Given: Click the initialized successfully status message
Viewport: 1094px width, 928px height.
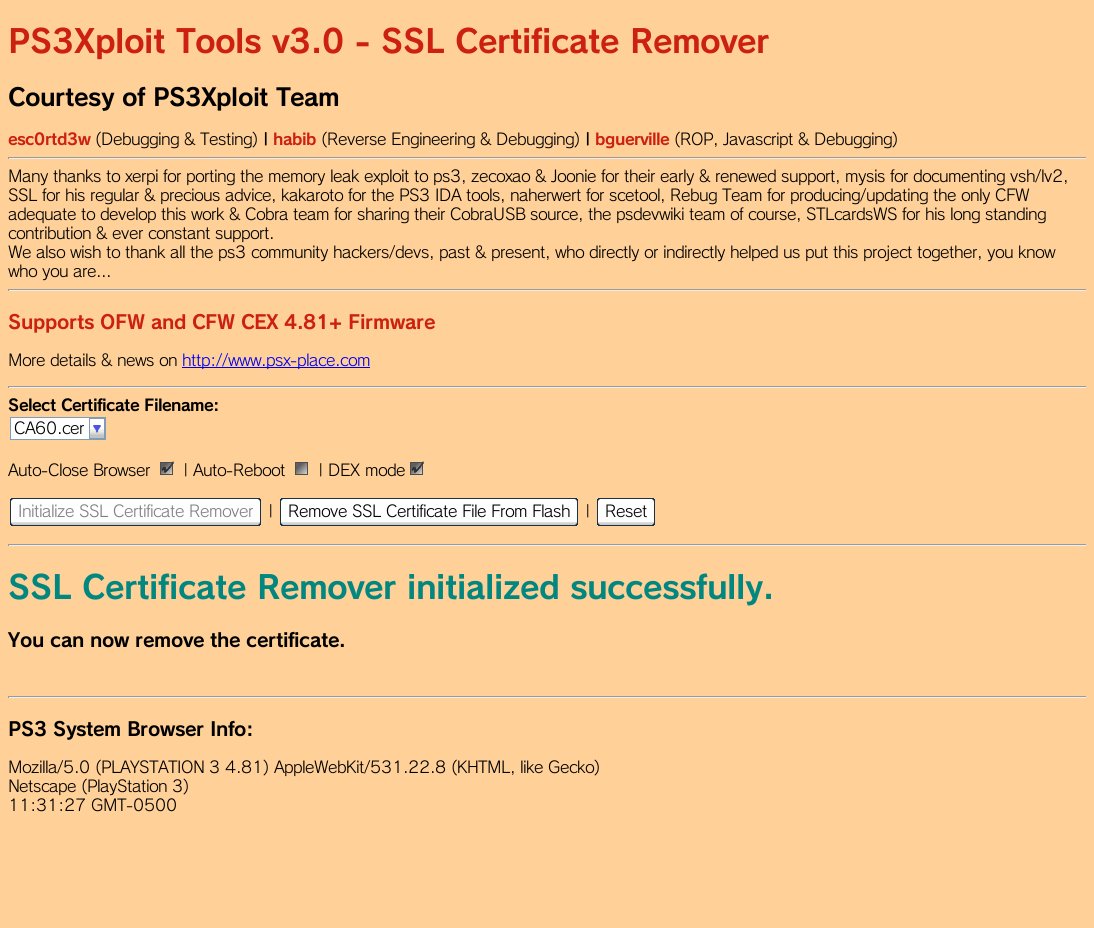Looking at the screenshot, I should tap(391, 588).
